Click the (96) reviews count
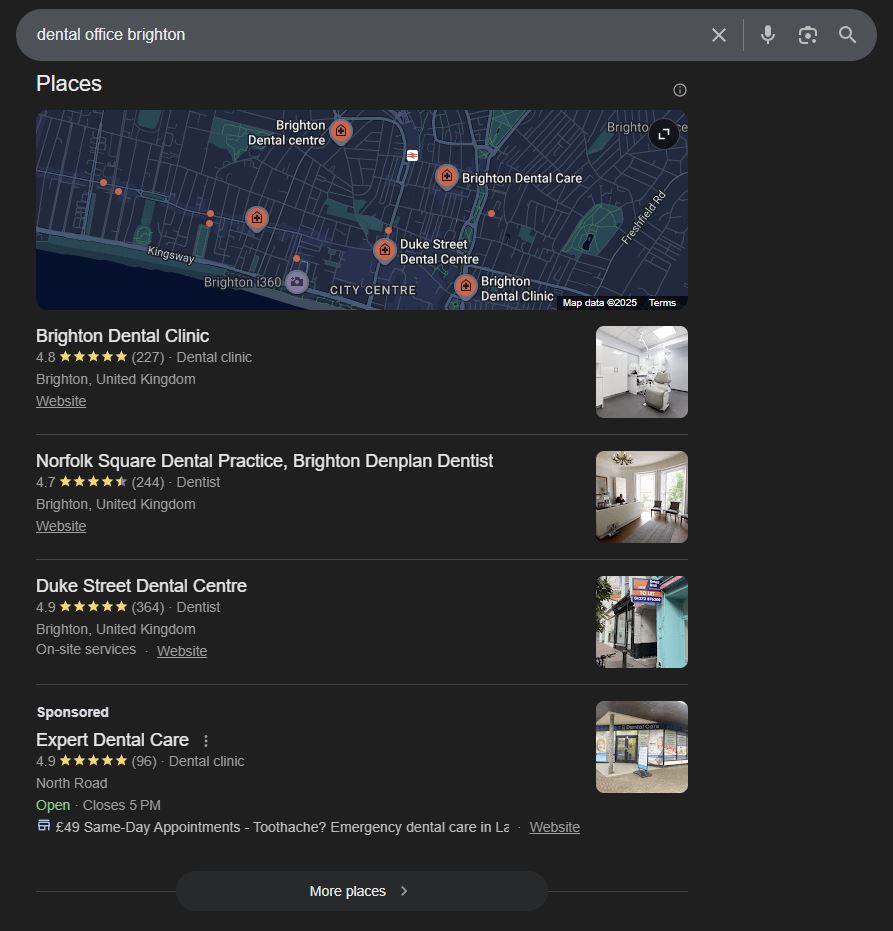This screenshot has height=931, width=893. [x=144, y=761]
